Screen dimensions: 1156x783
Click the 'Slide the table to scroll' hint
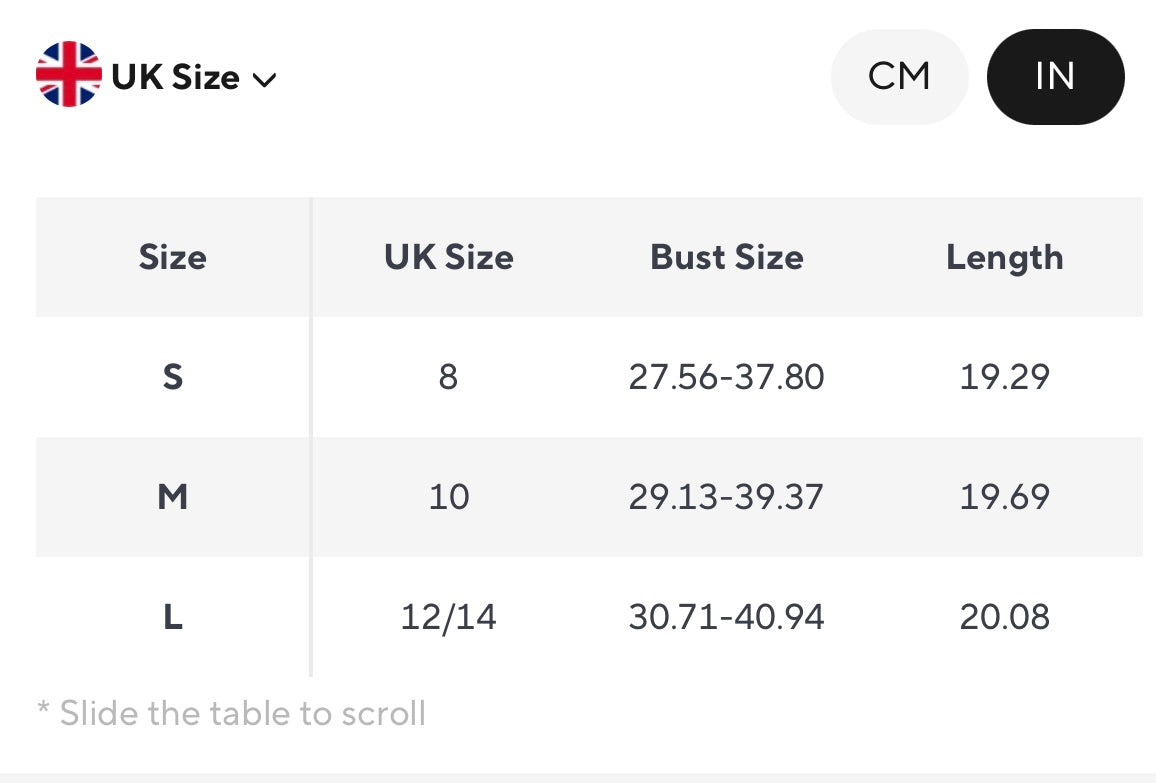point(232,713)
